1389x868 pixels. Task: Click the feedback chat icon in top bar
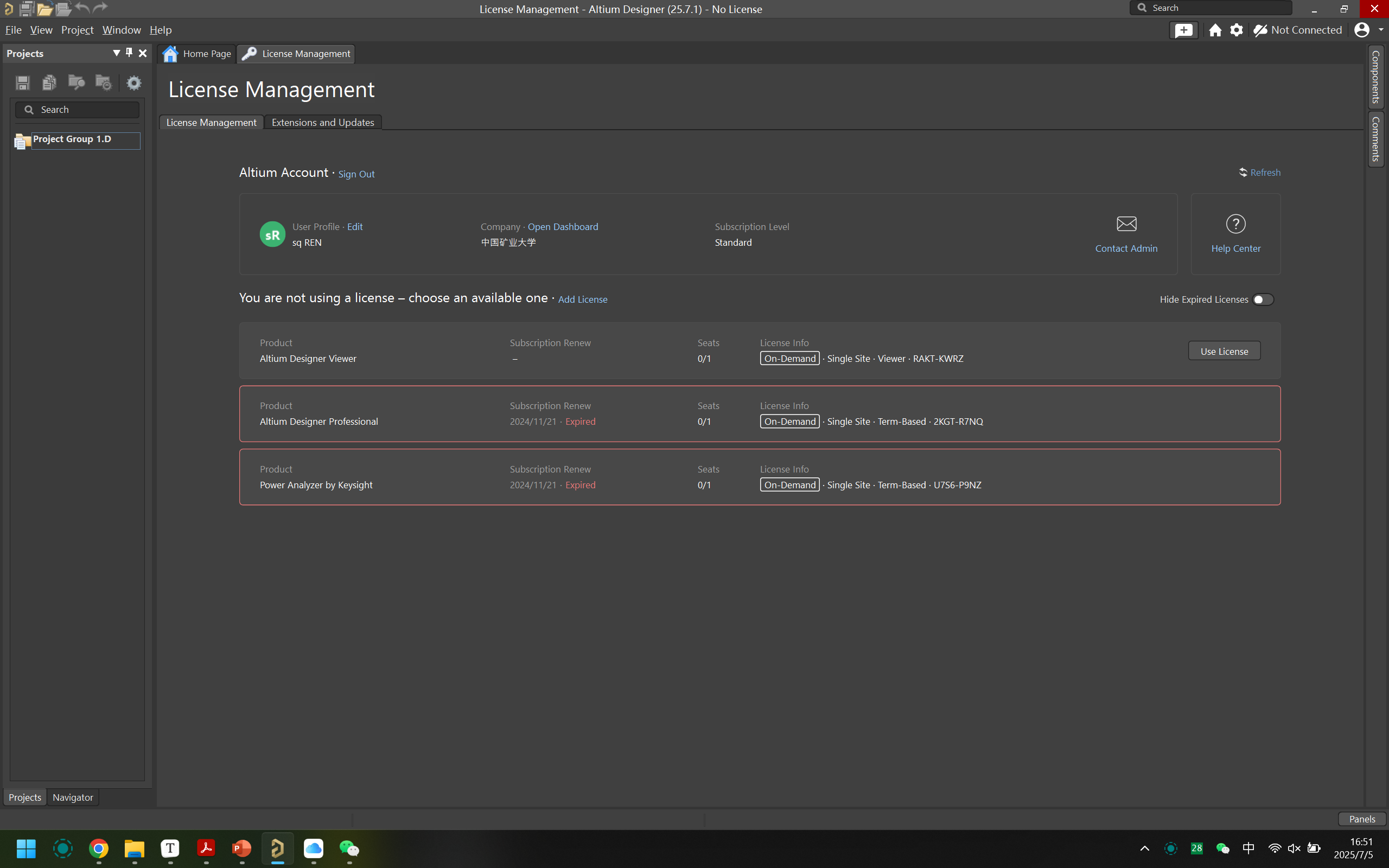pos(1183,30)
